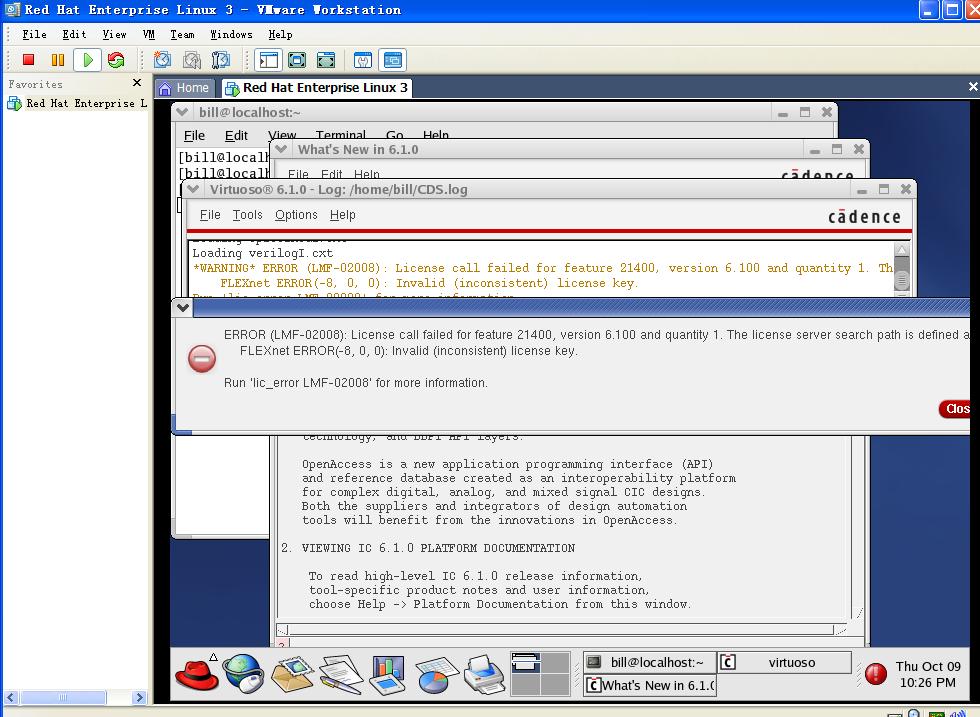Screen dimensions: 980x717
Task: Enter full screen mode icon
Action: pyautogui.click(x=297, y=60)
